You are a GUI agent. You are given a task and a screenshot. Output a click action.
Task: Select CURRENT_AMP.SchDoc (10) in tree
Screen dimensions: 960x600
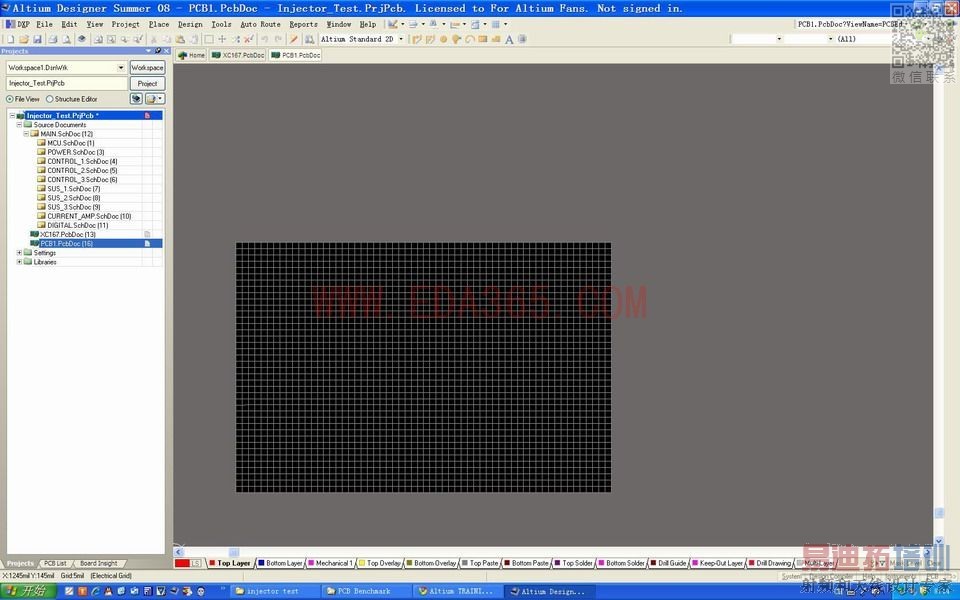(89, 216)
